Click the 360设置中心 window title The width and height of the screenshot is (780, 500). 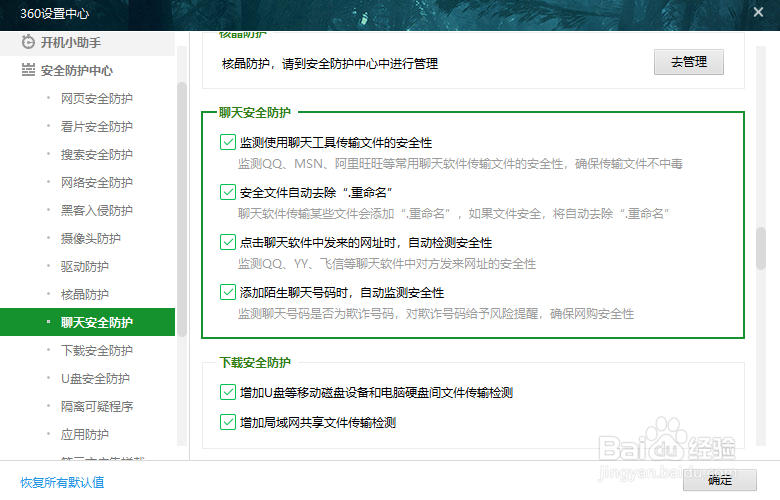[54, 13]
